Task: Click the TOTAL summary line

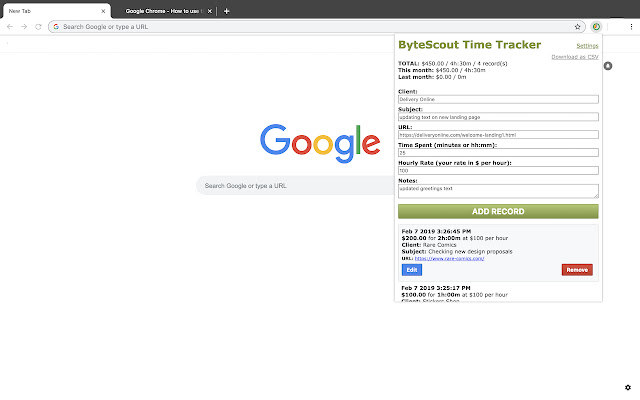Action: tap(453, 64)
